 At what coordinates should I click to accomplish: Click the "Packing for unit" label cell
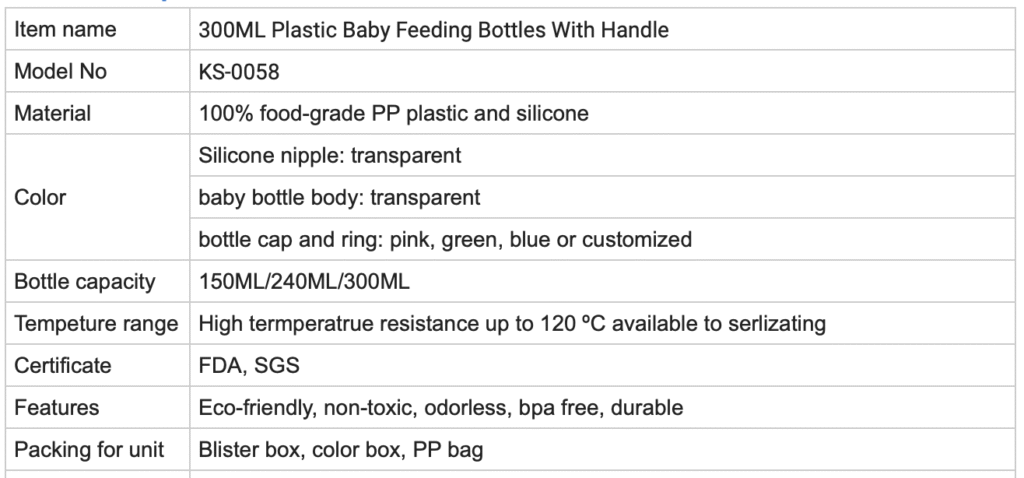tap(89, 450)
